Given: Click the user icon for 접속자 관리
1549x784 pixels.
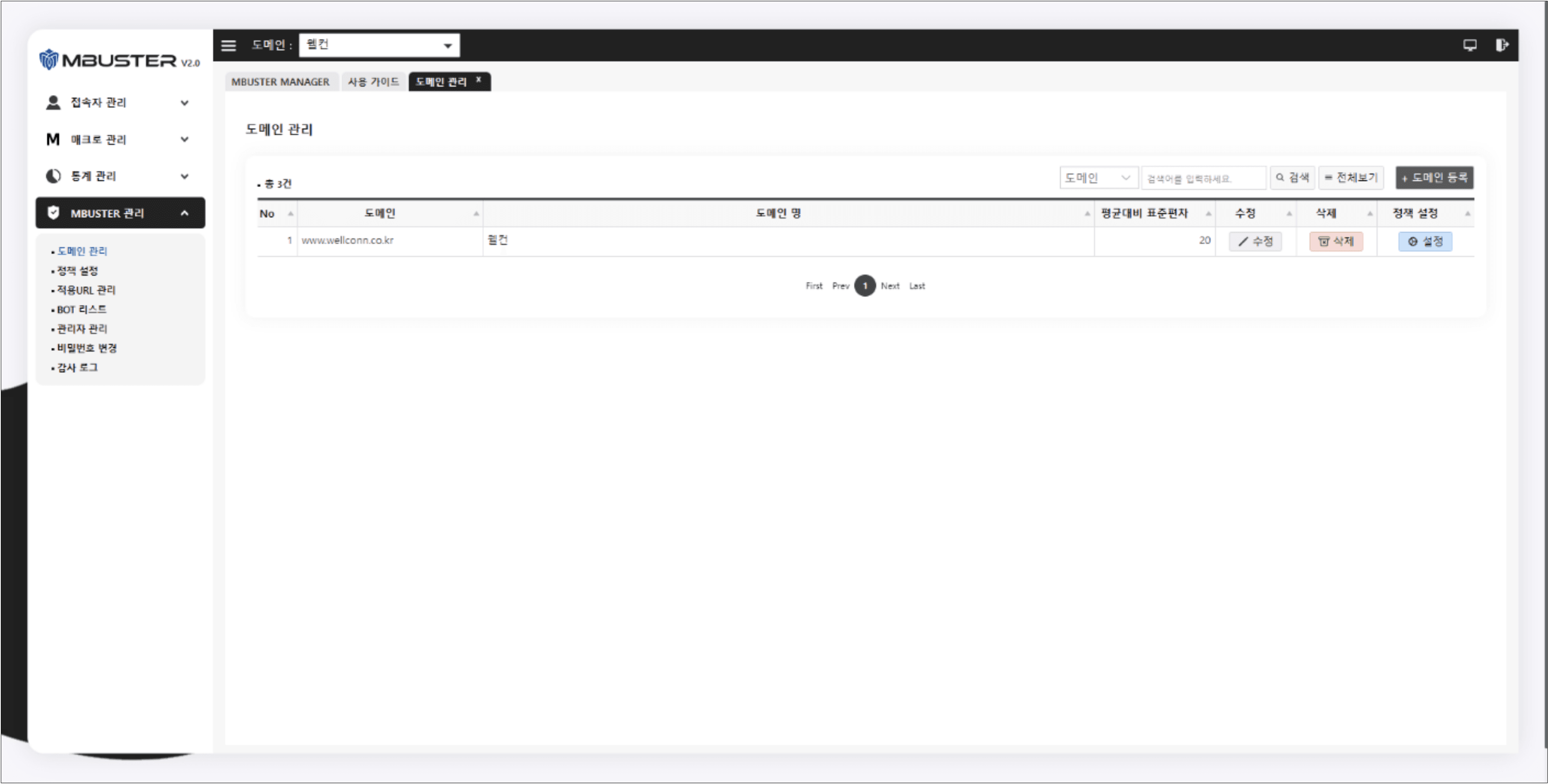Looking at the screenshot, I should (x=53, y=103).
